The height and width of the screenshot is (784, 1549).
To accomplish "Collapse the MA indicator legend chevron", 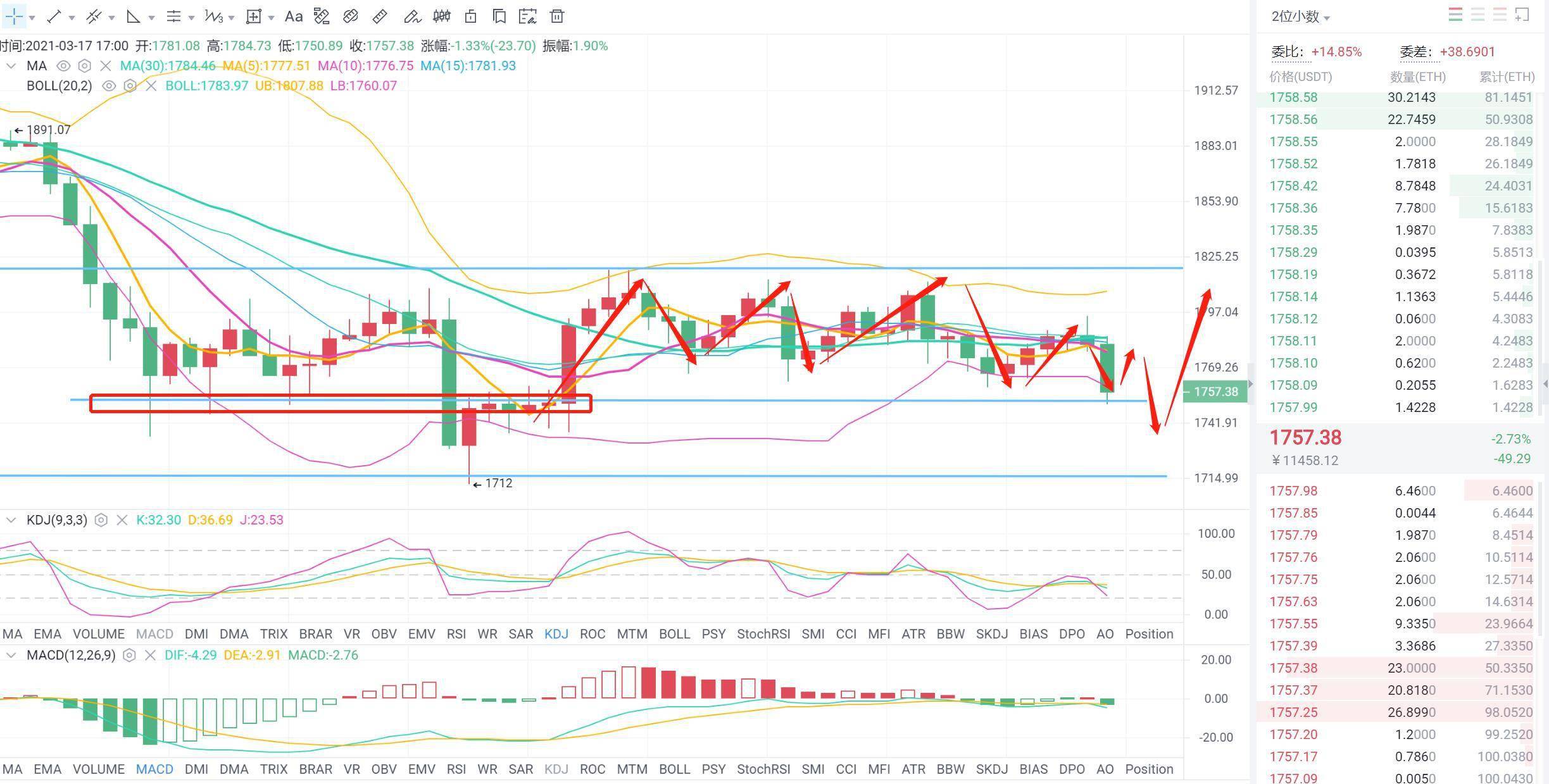I will 11,66.
